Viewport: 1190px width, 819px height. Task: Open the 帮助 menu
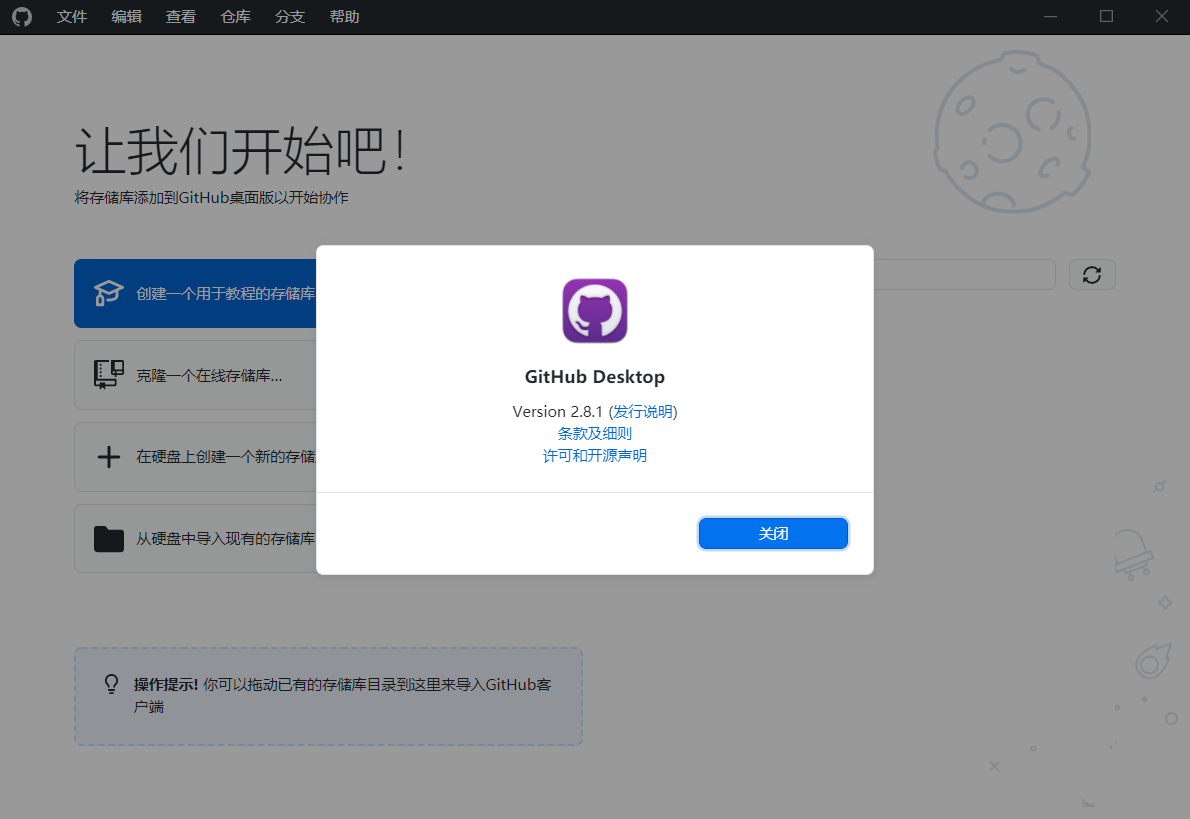[345, 17]
